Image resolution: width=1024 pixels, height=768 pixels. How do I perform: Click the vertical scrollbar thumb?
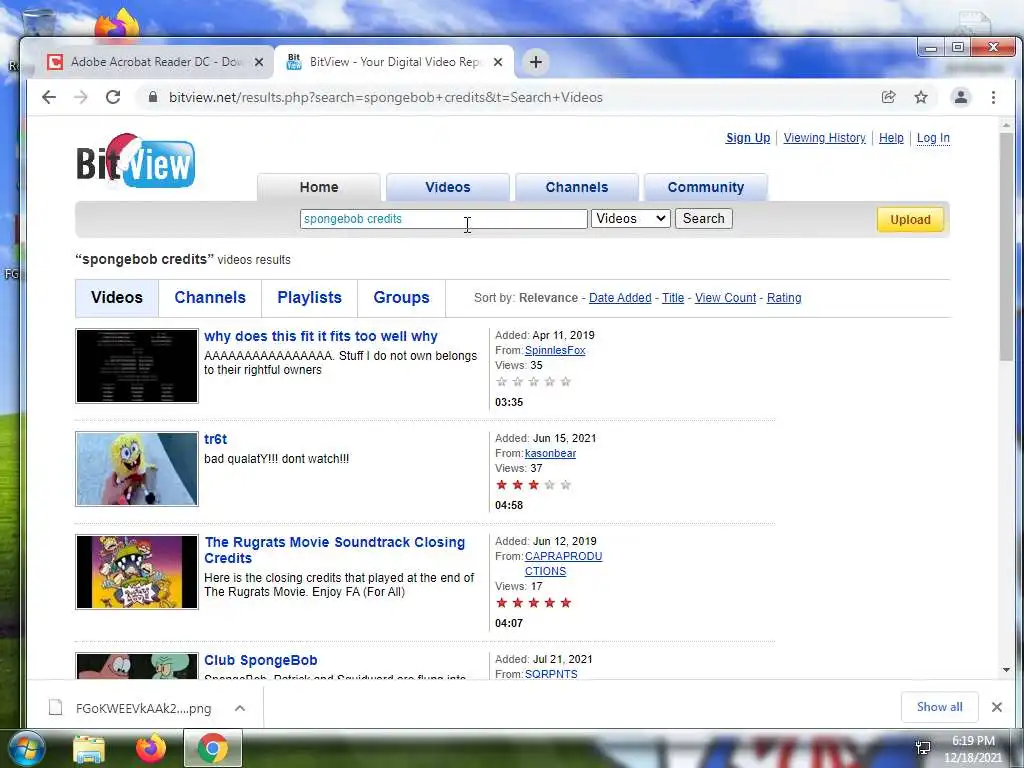(x=1006, y=246)
